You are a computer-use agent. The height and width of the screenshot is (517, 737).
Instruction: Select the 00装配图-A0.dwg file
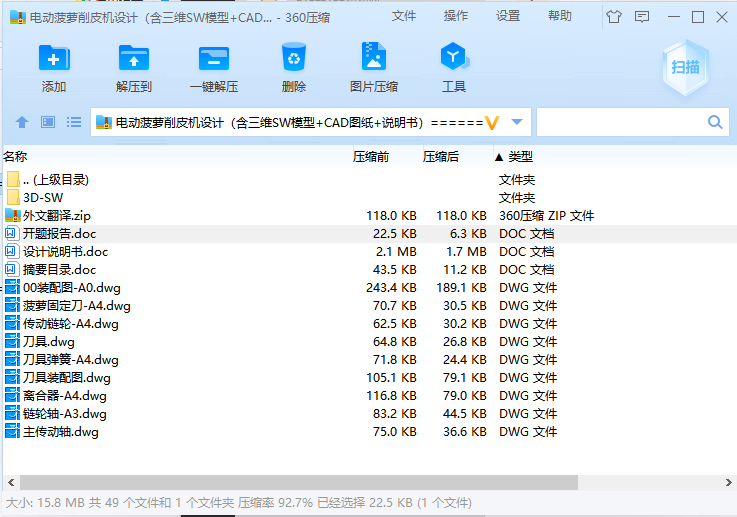pos(369,288)
